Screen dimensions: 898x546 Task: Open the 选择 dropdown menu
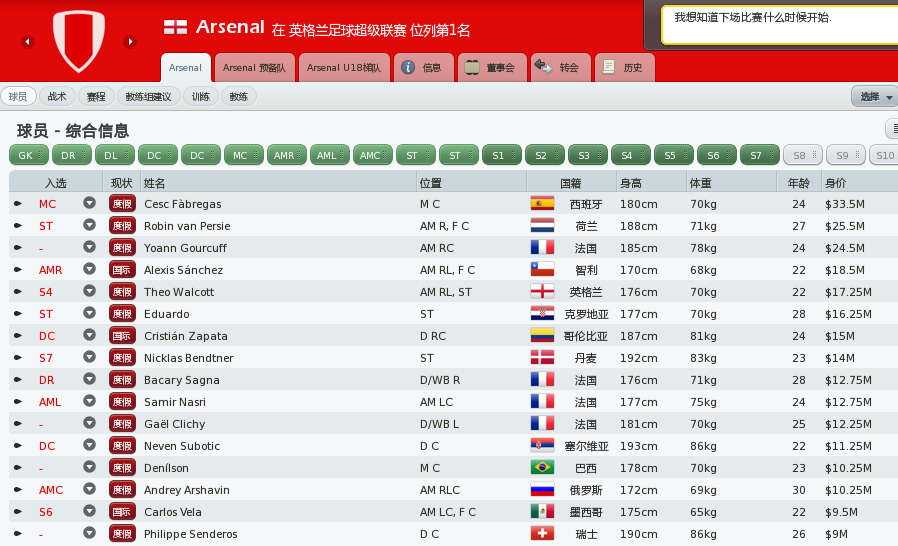875,97
